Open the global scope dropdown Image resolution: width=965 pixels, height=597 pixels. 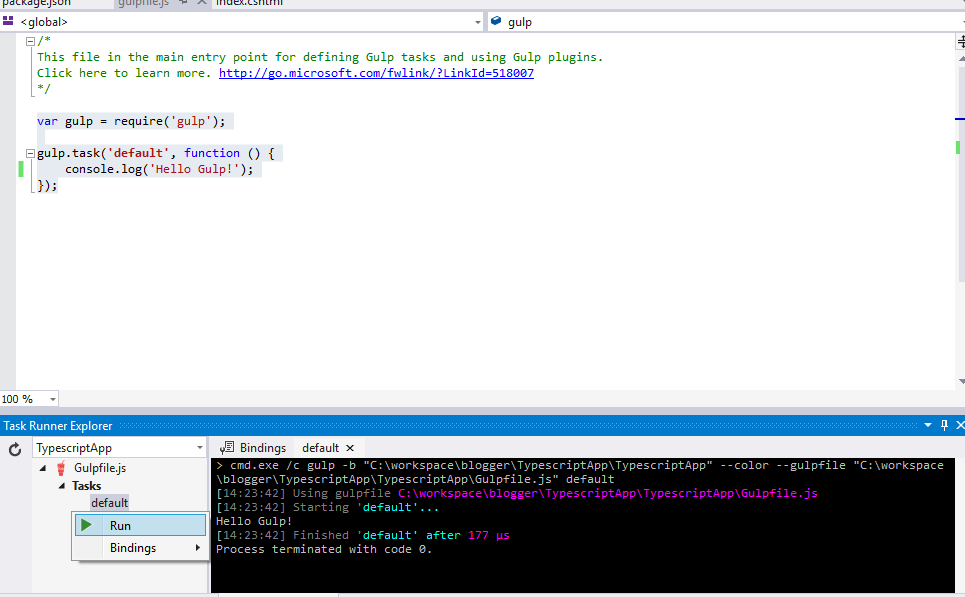476,21
